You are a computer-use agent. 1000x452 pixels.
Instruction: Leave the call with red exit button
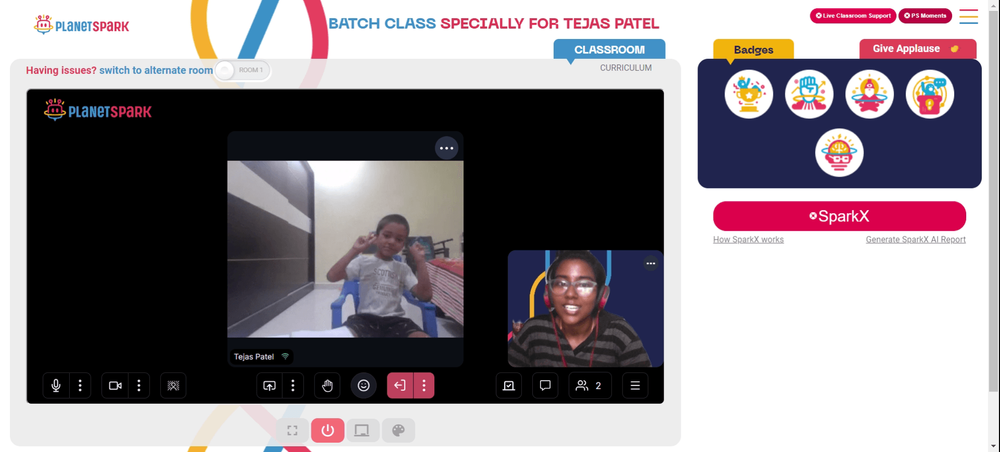tap(400, 386)
